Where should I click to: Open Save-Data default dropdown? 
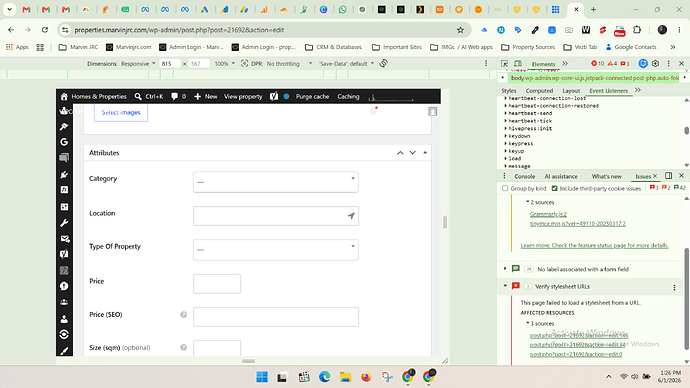346,64
